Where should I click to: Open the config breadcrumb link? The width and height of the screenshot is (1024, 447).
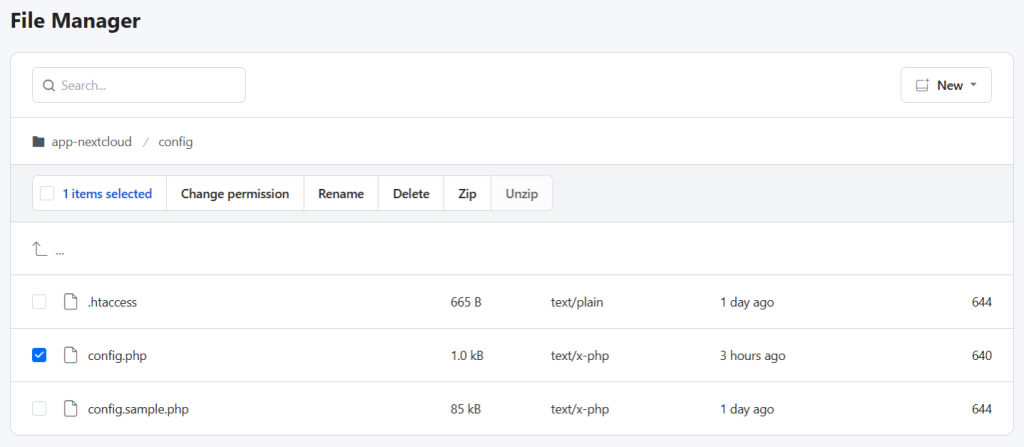(175, 142)
